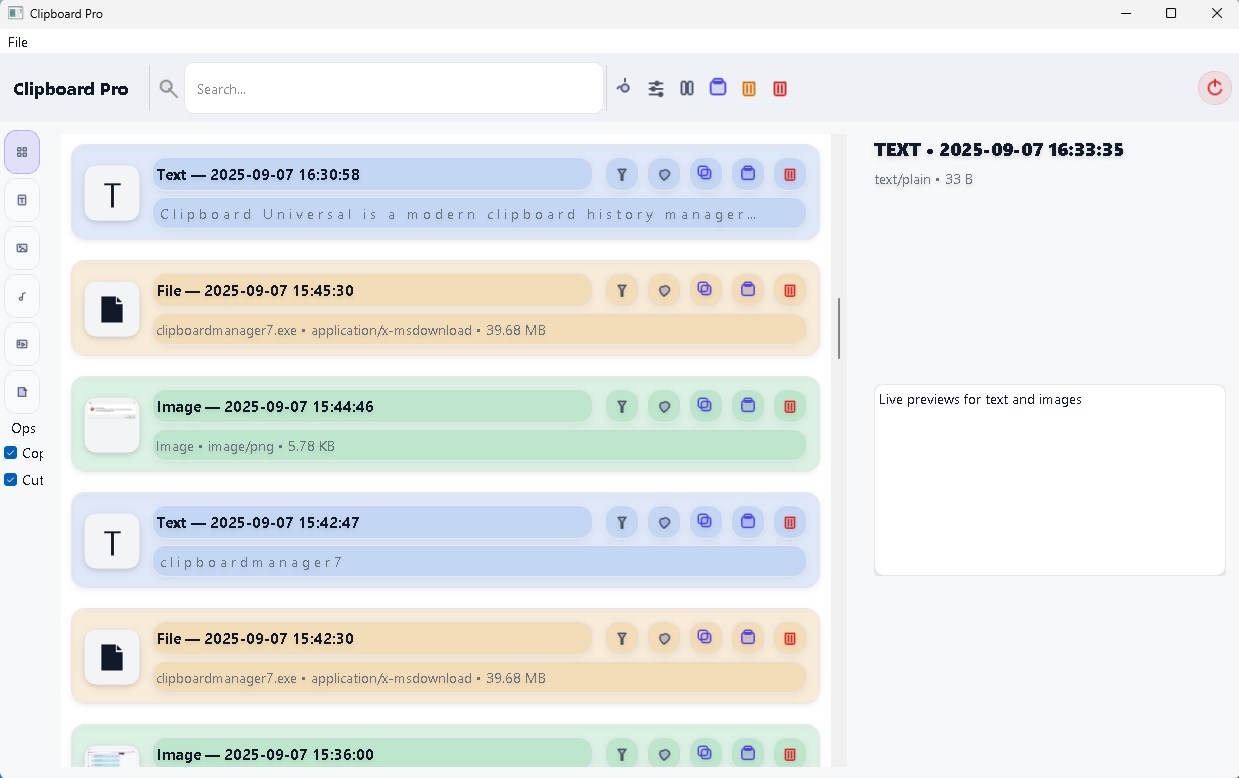Click funnel icon on Text 15:42:47 entry
Screen dimensions: 1239x778
[622, 522]
